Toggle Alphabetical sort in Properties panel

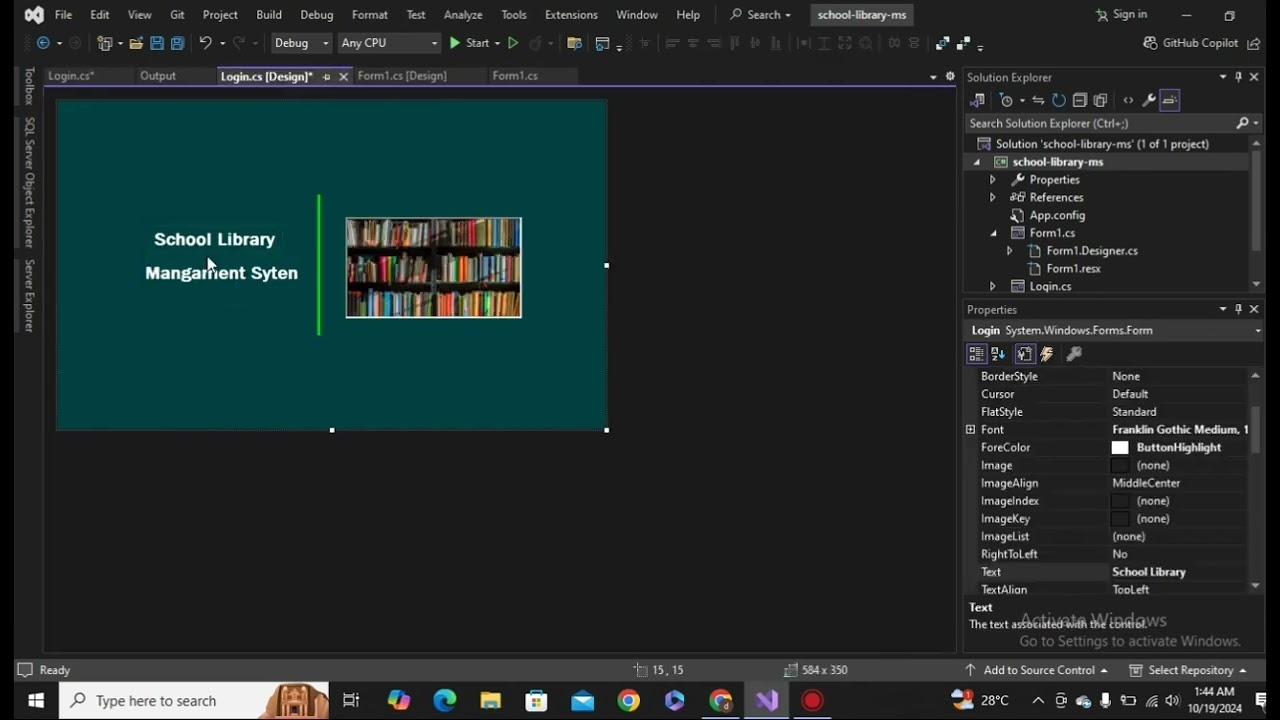[x=998, y=354]
